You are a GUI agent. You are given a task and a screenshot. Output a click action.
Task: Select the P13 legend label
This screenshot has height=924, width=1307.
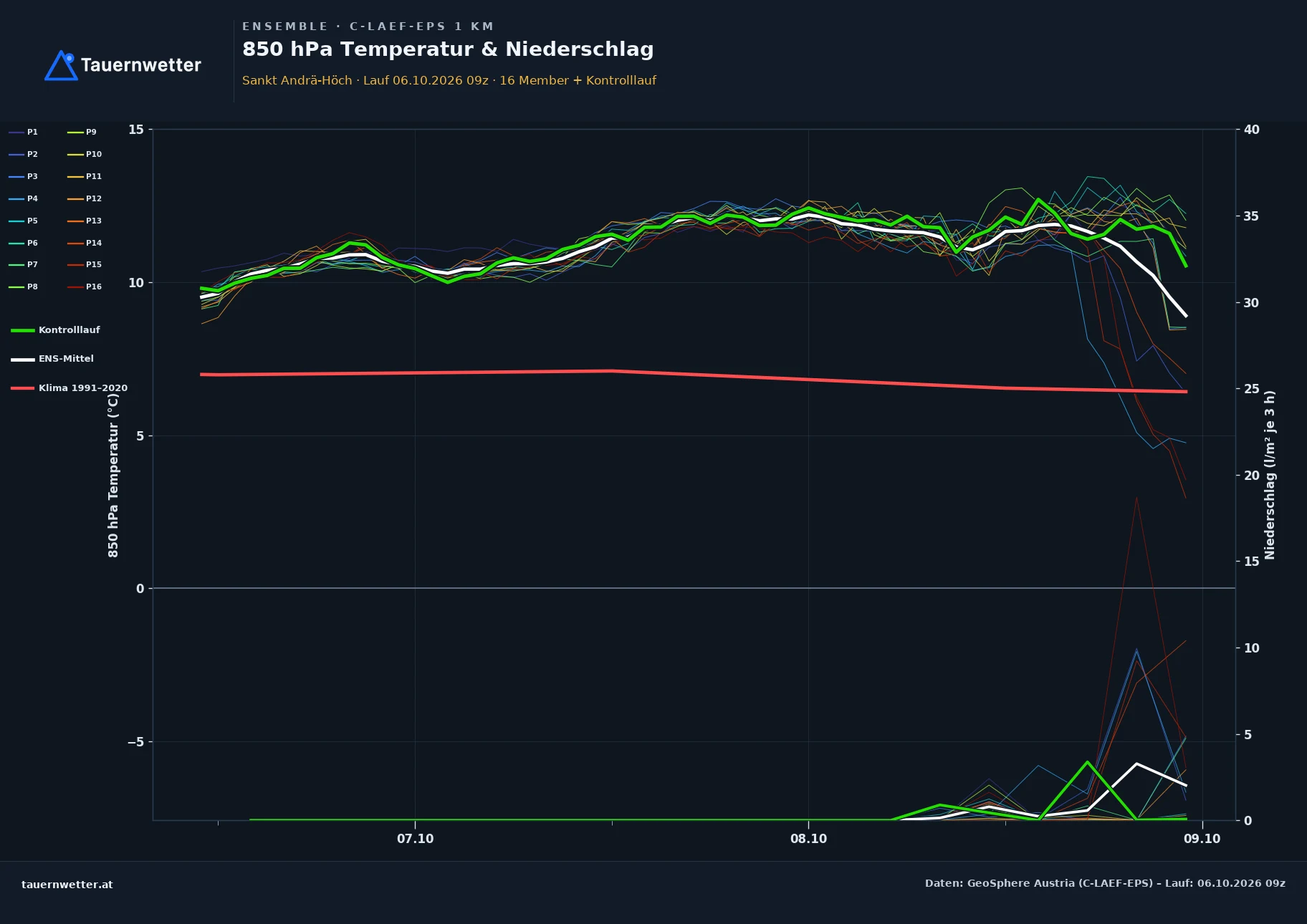(94, 221)
